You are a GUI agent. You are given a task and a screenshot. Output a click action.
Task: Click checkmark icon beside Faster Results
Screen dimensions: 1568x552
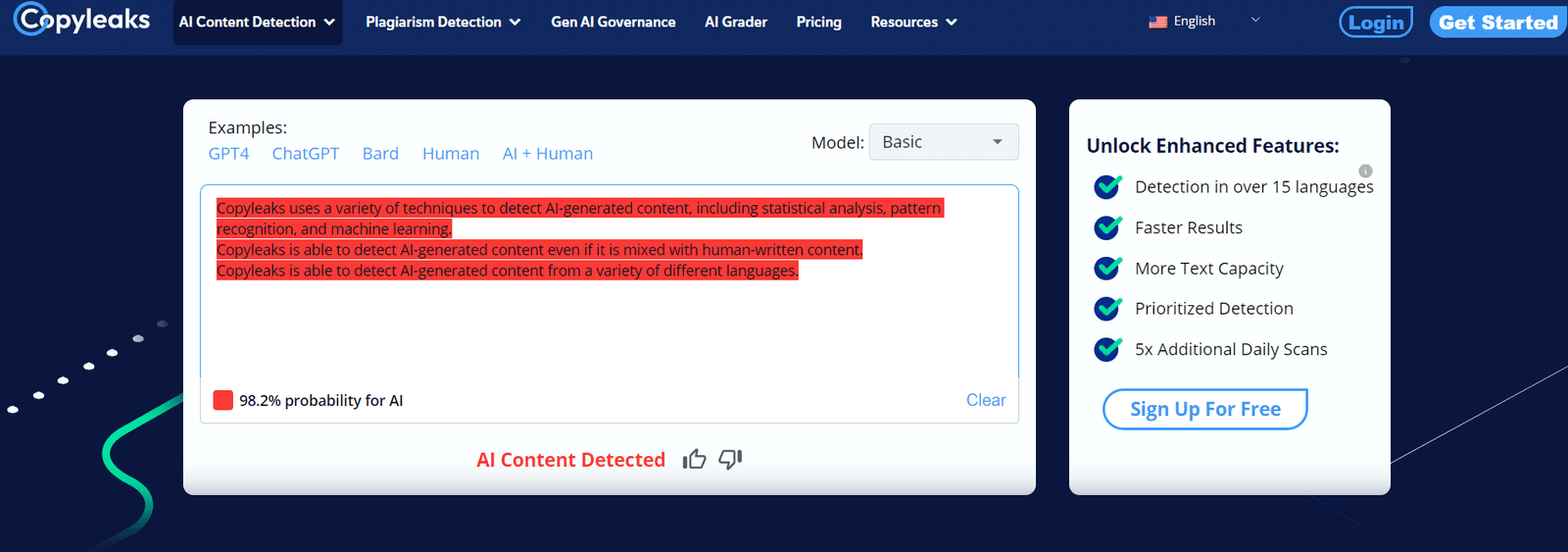1107,227
